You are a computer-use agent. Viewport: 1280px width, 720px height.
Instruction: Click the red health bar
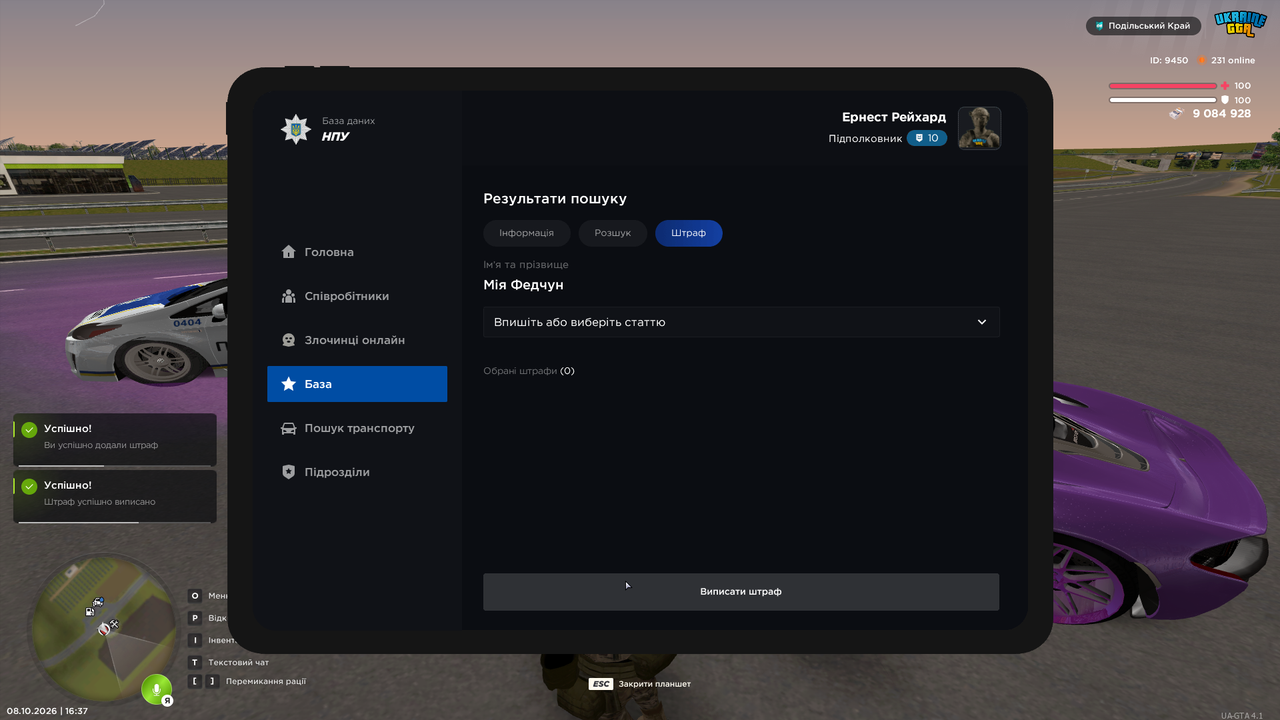point(1163,86)
